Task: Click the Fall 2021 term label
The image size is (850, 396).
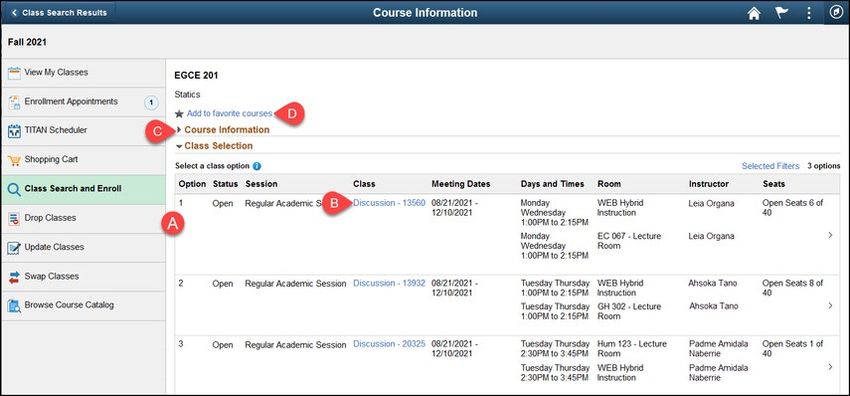Action: [27, 42]
